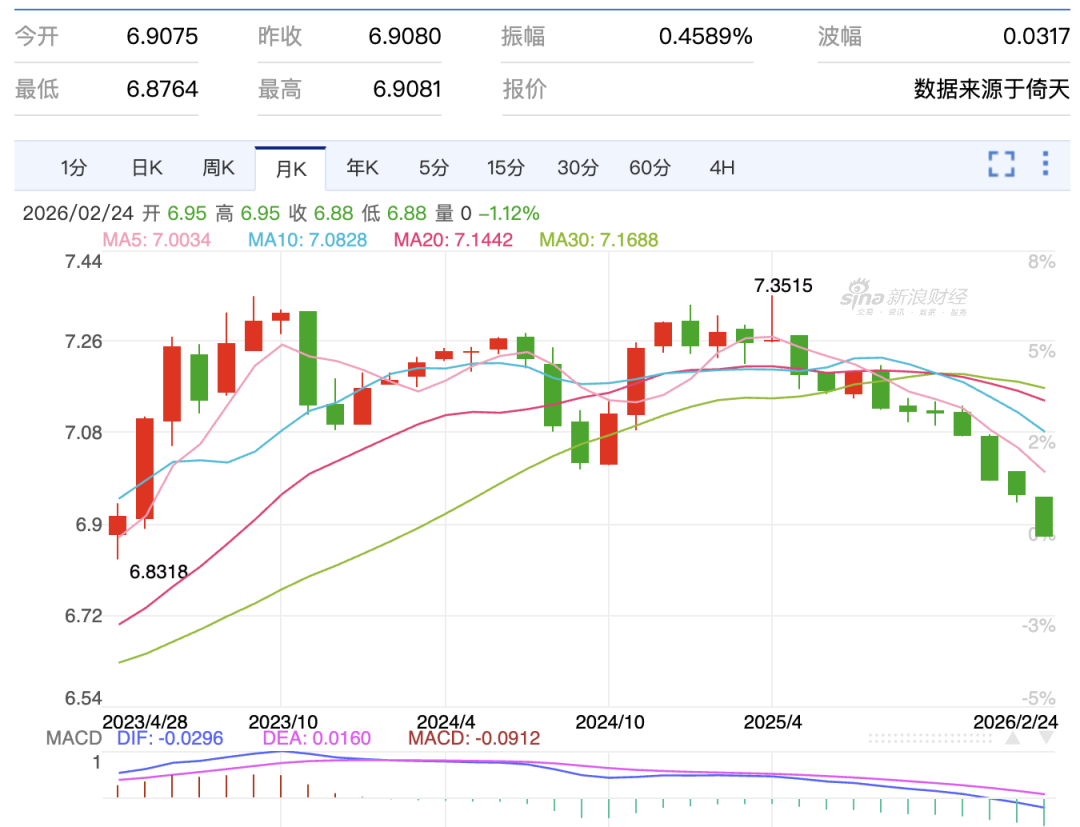Click the 8% right axis label
Screen dimensions: 1080x827
pyautogui.click(x=1041, y=262)
